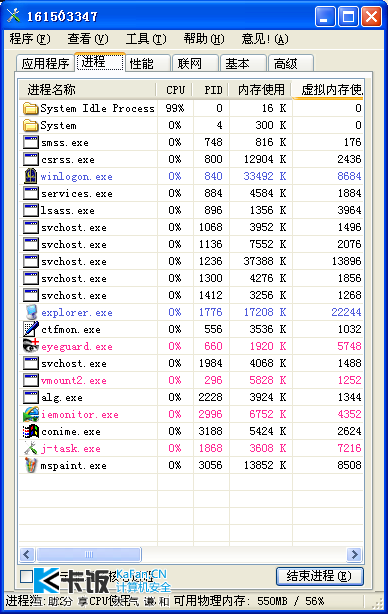This screenshot has width=388, height=614.
Task: Select the iemonitor.exe icon
Action: point(31,414)
